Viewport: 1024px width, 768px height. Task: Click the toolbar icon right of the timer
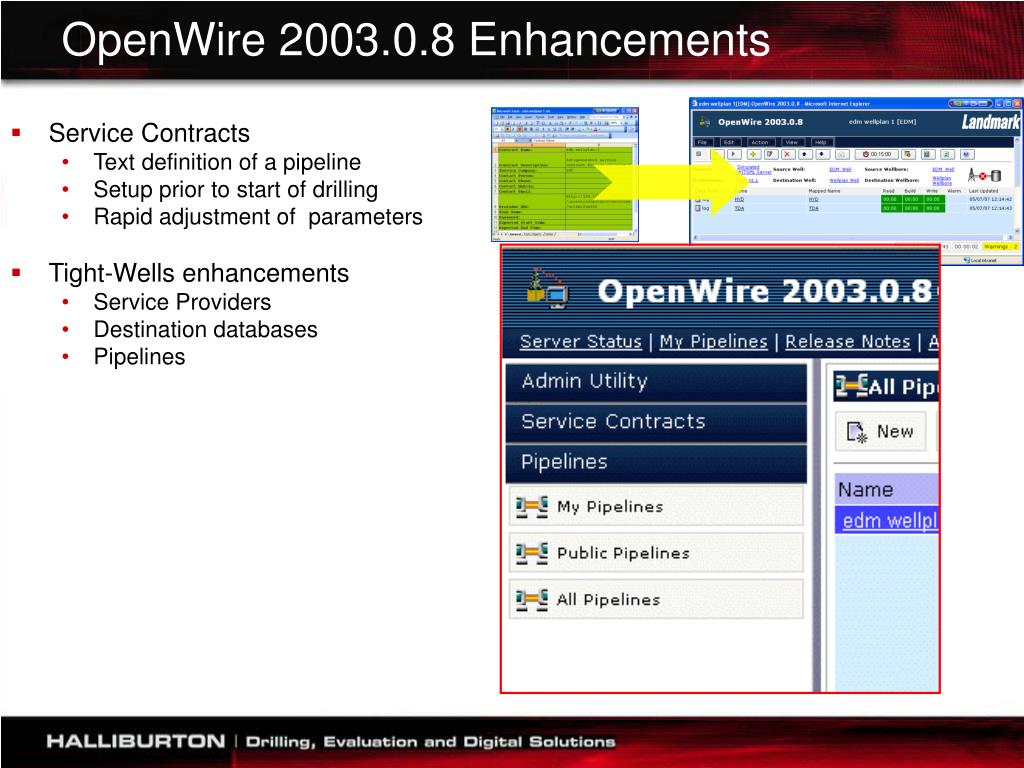[x=908, y=154]
